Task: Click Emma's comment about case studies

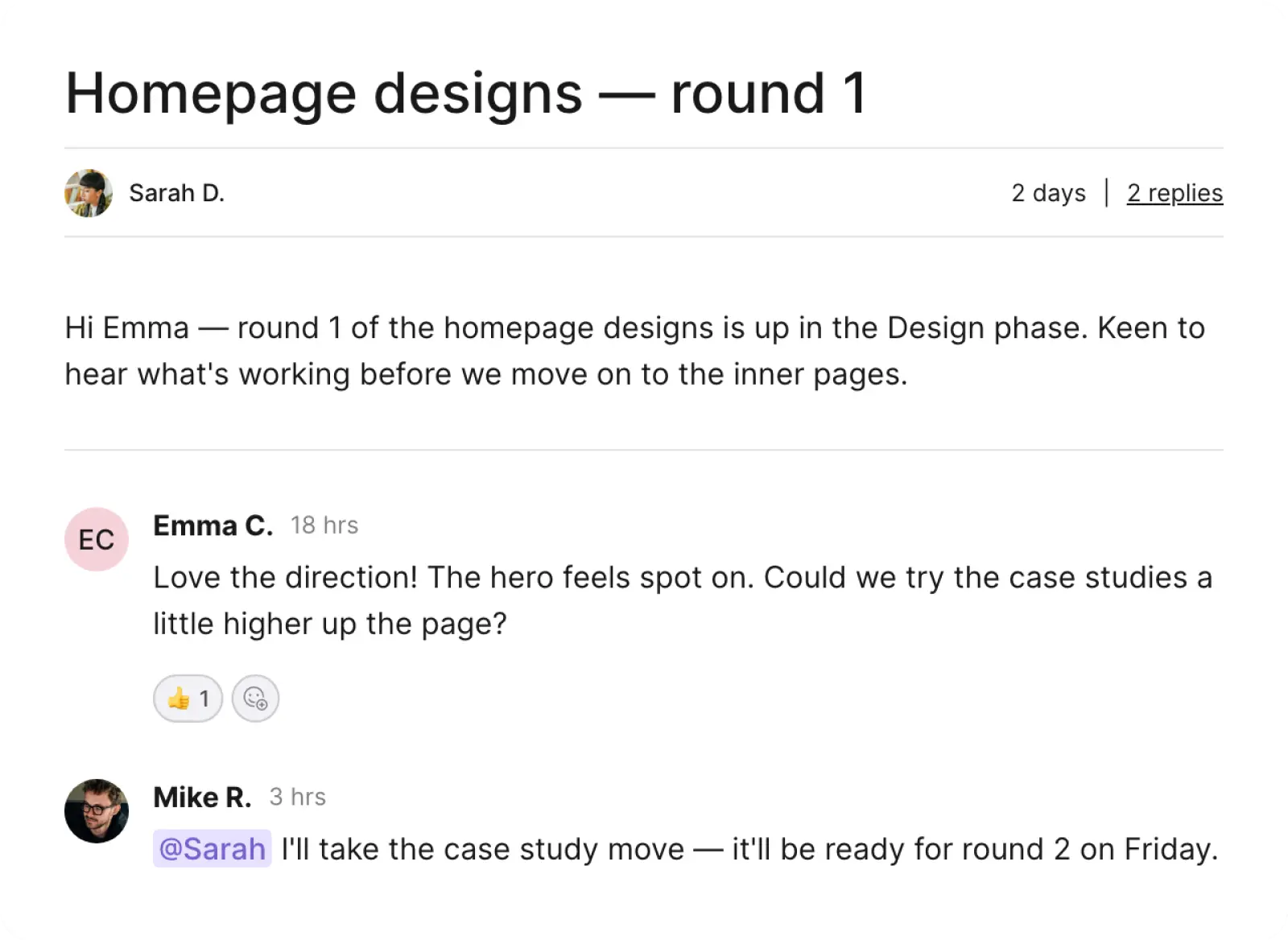Action: coord(683,600)
